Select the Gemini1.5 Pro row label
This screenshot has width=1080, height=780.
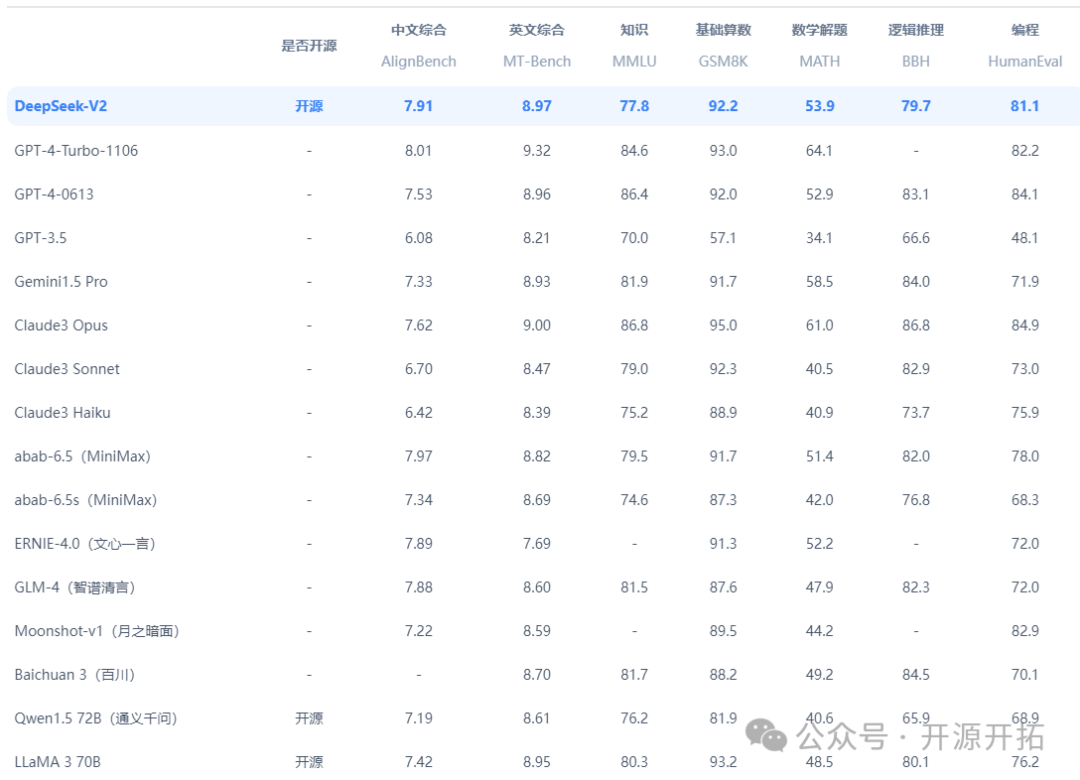61,282
